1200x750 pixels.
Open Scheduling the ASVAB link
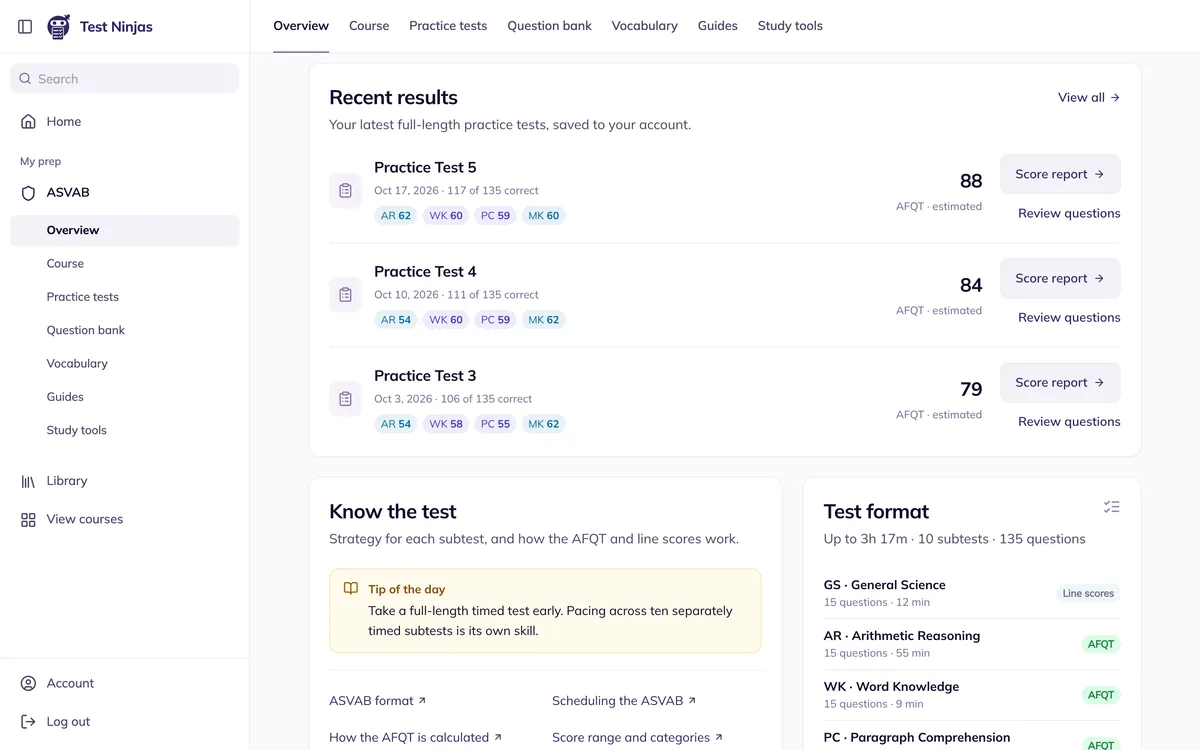pyautogui.click(x=624, y=701)
